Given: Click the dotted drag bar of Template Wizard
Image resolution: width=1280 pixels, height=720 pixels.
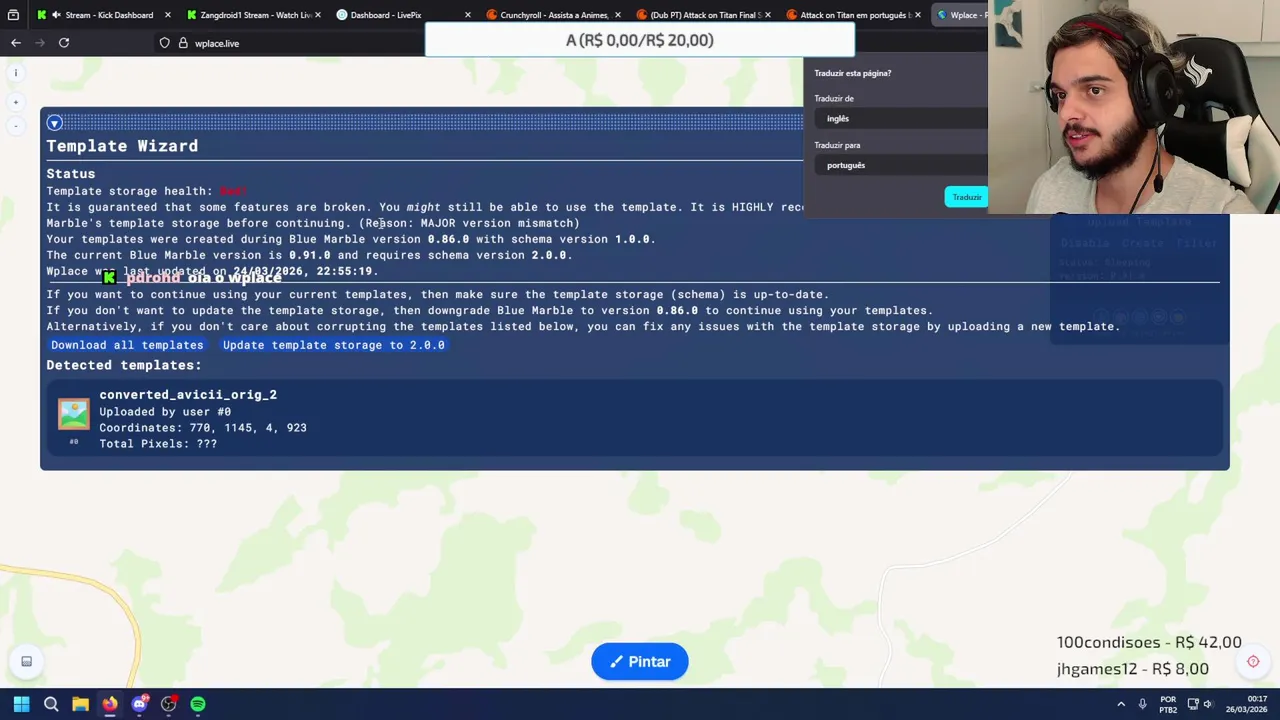Looking at the screenshot, I should (x=435, y=123).
